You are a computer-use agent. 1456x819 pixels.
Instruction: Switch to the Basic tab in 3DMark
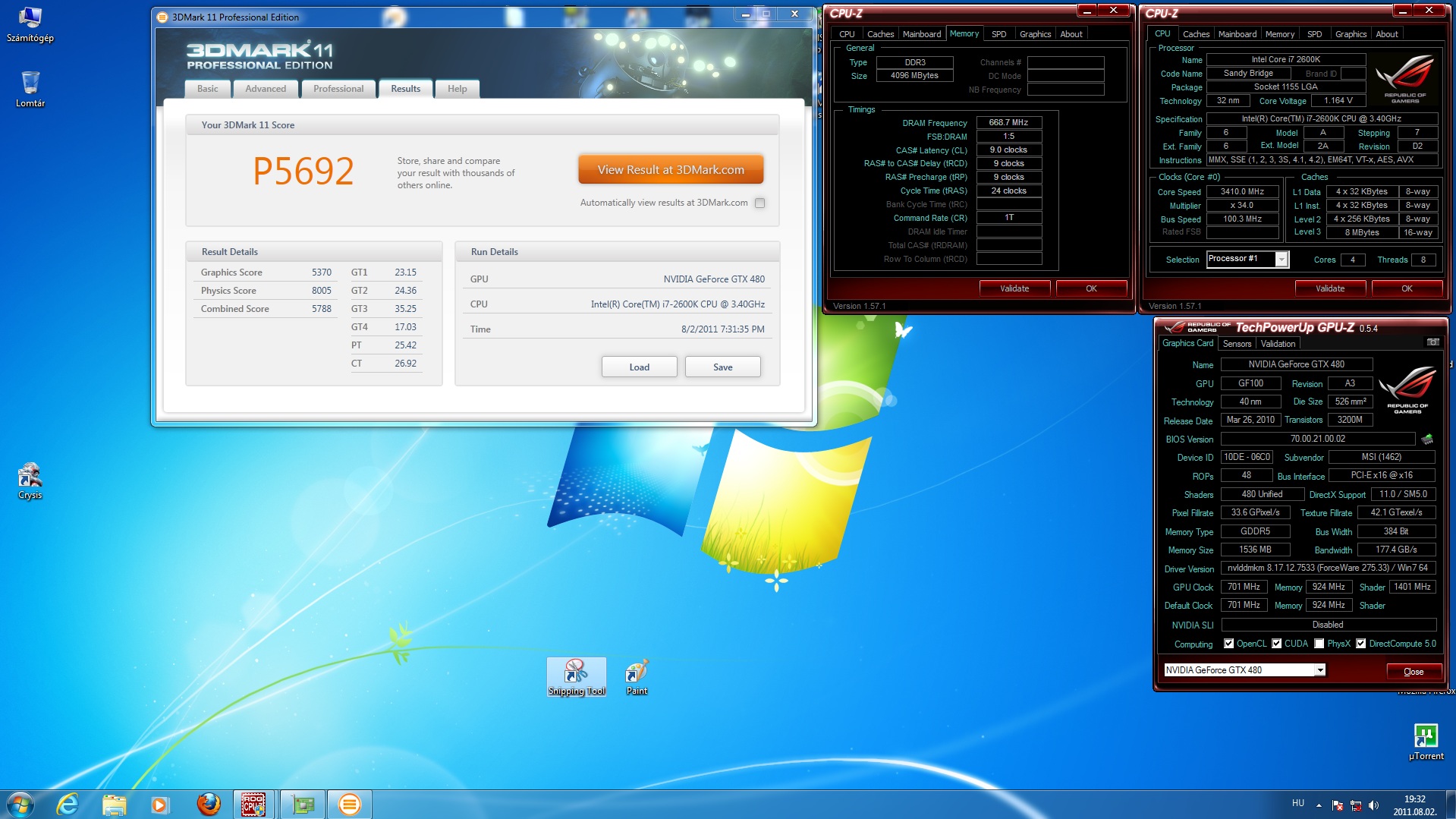click(207, 89)
